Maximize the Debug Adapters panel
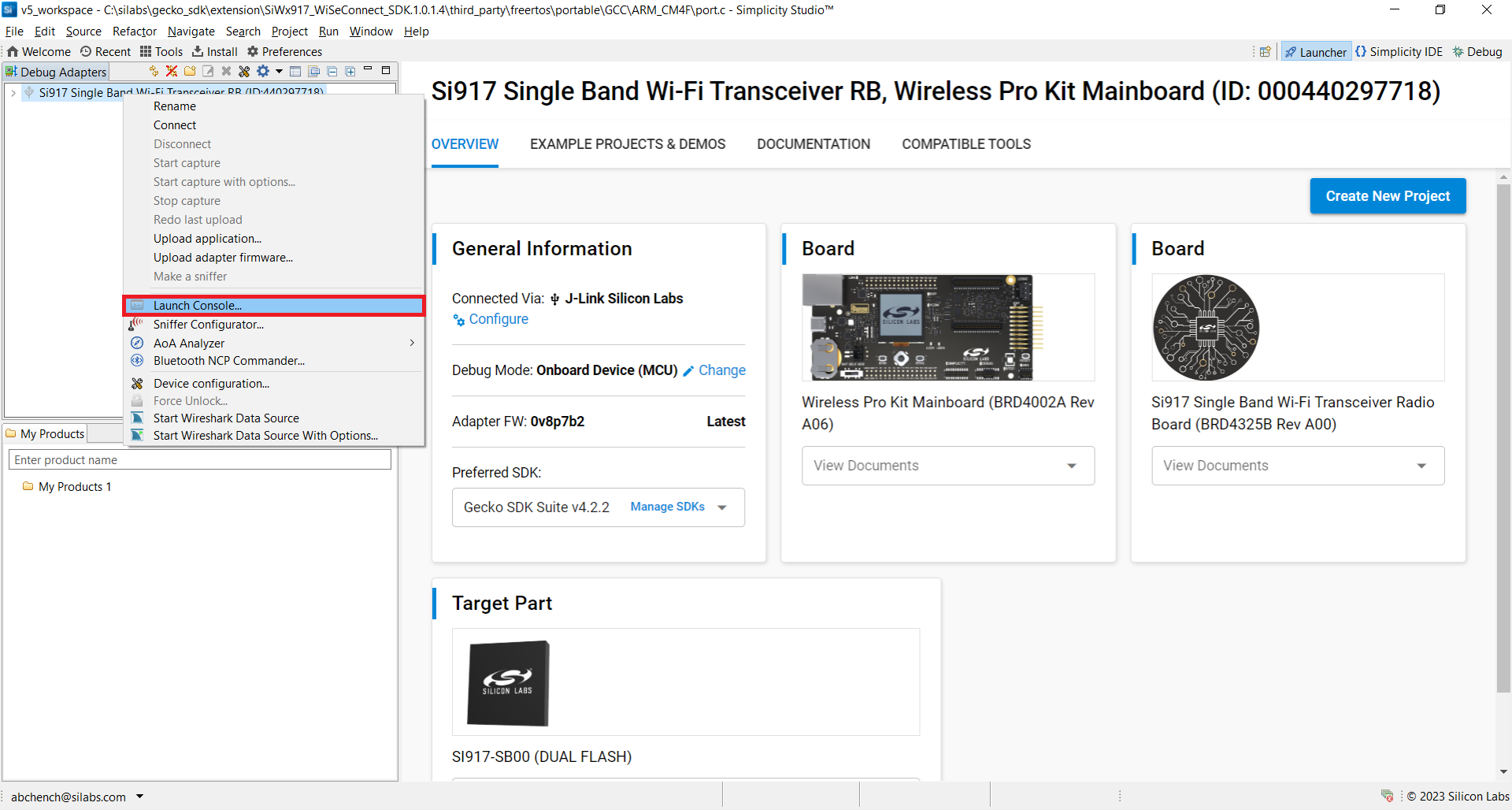Screen dimensions: 1512x810 point(386,70)
